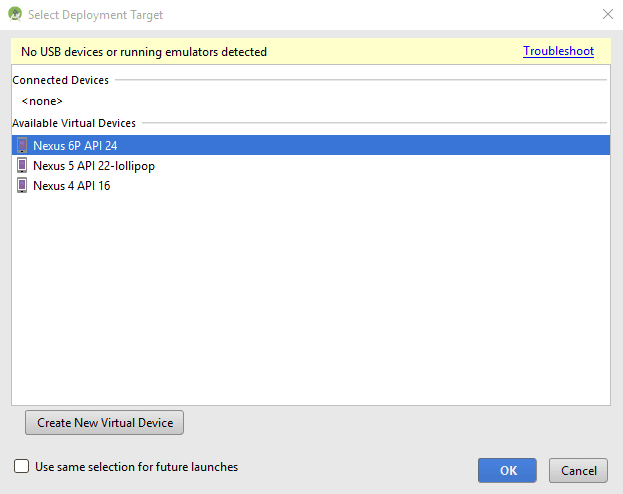Click the Nexus 5 device phone icon
The image size is (623, 494).
pyautogui.click(x=22, y=166)
